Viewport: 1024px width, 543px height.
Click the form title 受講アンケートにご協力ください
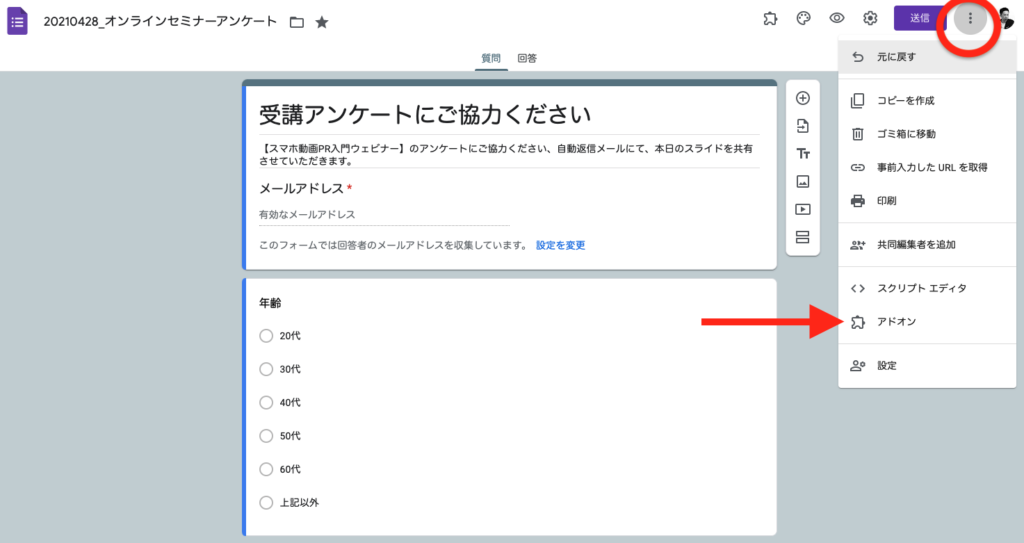[425, 115]
